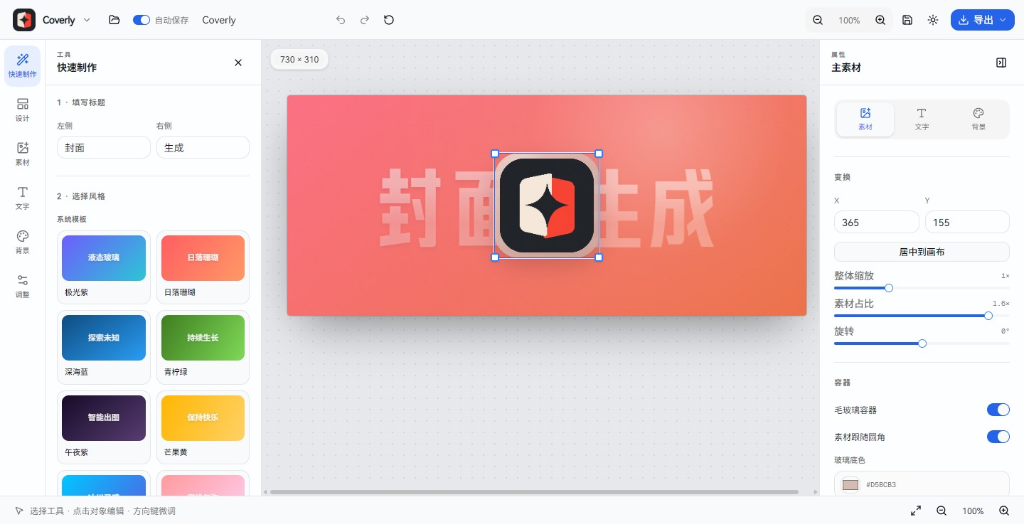
Task: Toggle the 素材跟随圆角 switch
Action: 998,436
